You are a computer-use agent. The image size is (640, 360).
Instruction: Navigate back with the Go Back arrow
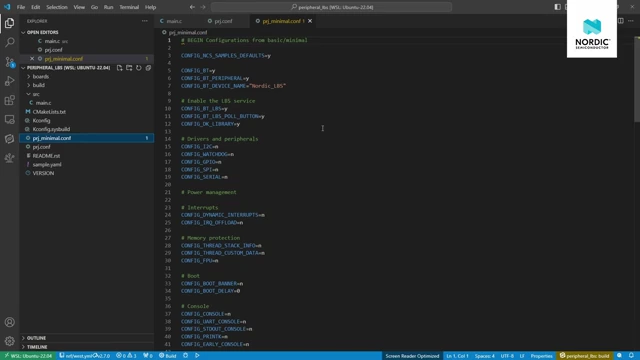click(192, 7)
